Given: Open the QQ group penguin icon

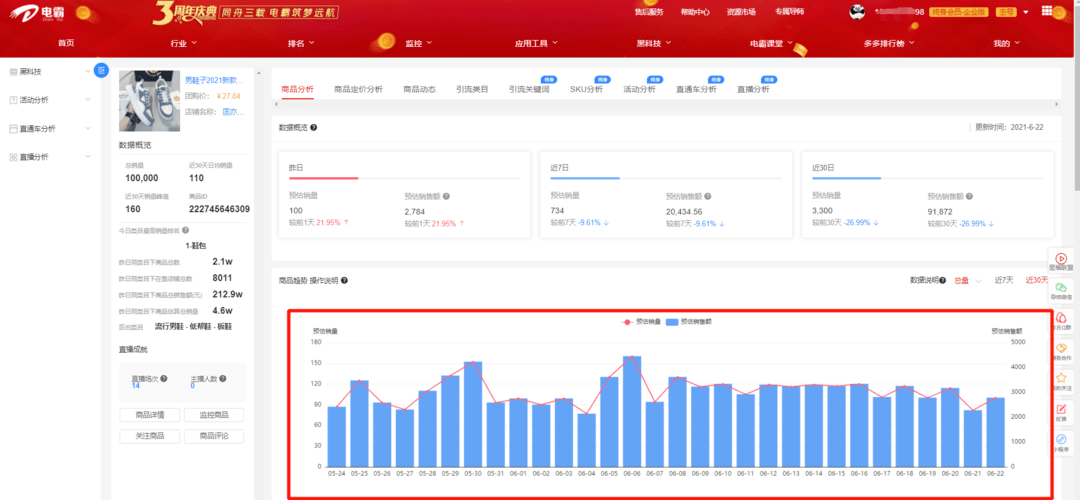Looking at the screenshot, I should click(1061, 318).
